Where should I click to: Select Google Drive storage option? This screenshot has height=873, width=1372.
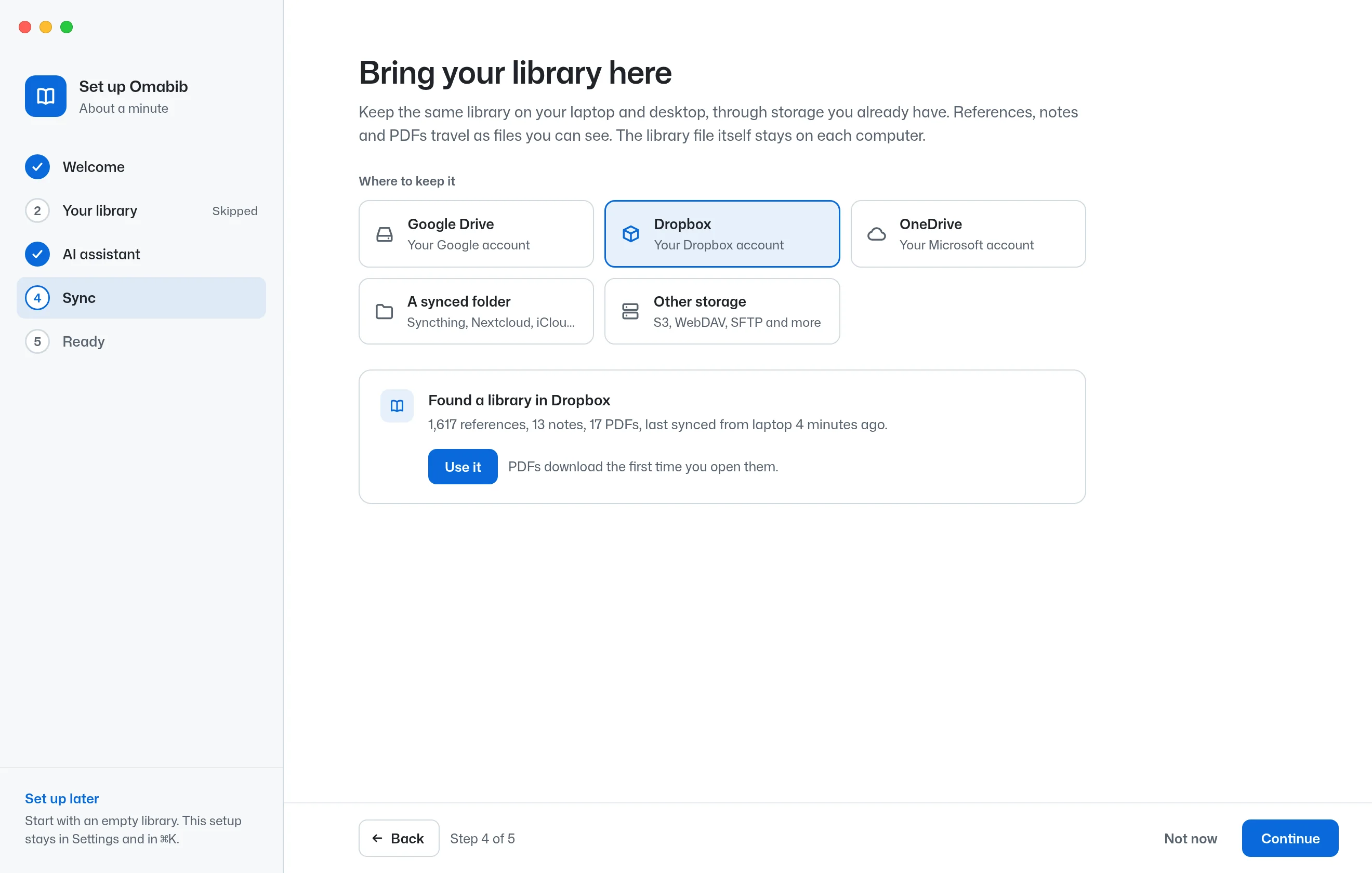tap(477, 234)
